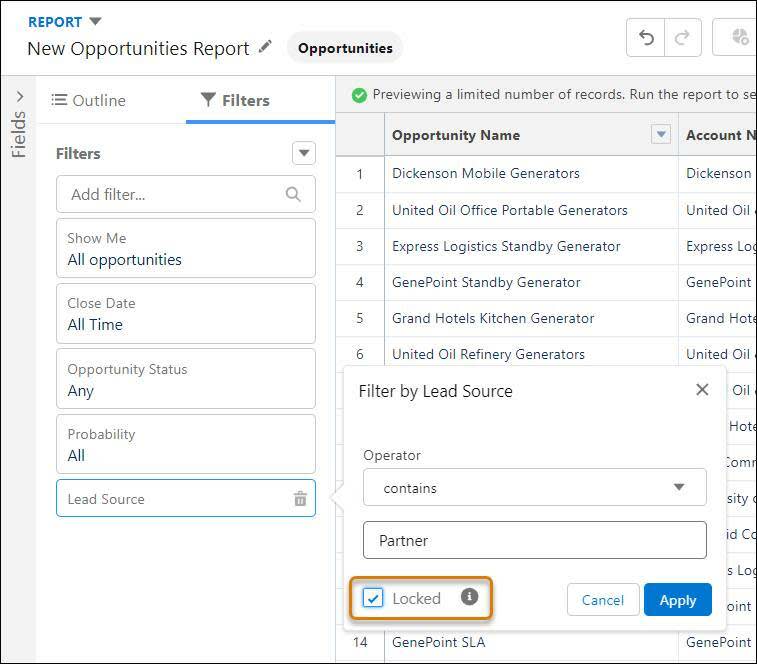Click the Cancel button
Viewport: 757px width, 664px height.
tap(603, 600)
